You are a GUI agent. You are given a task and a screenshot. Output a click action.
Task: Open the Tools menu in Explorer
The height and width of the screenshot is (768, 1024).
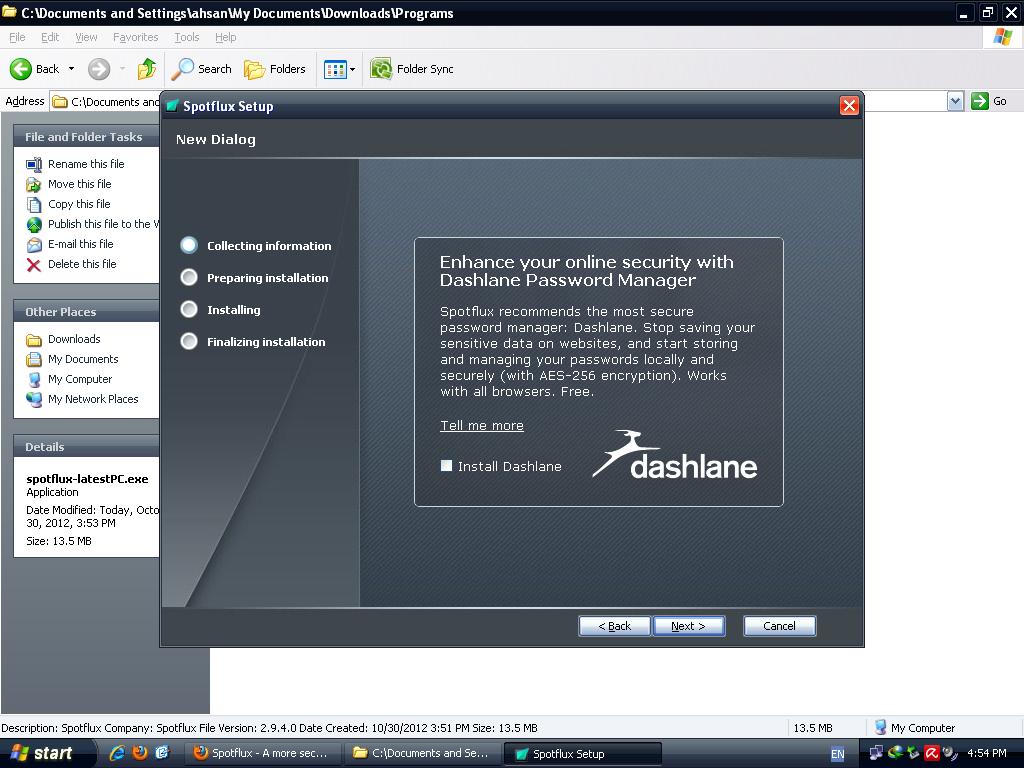[186, 37]
